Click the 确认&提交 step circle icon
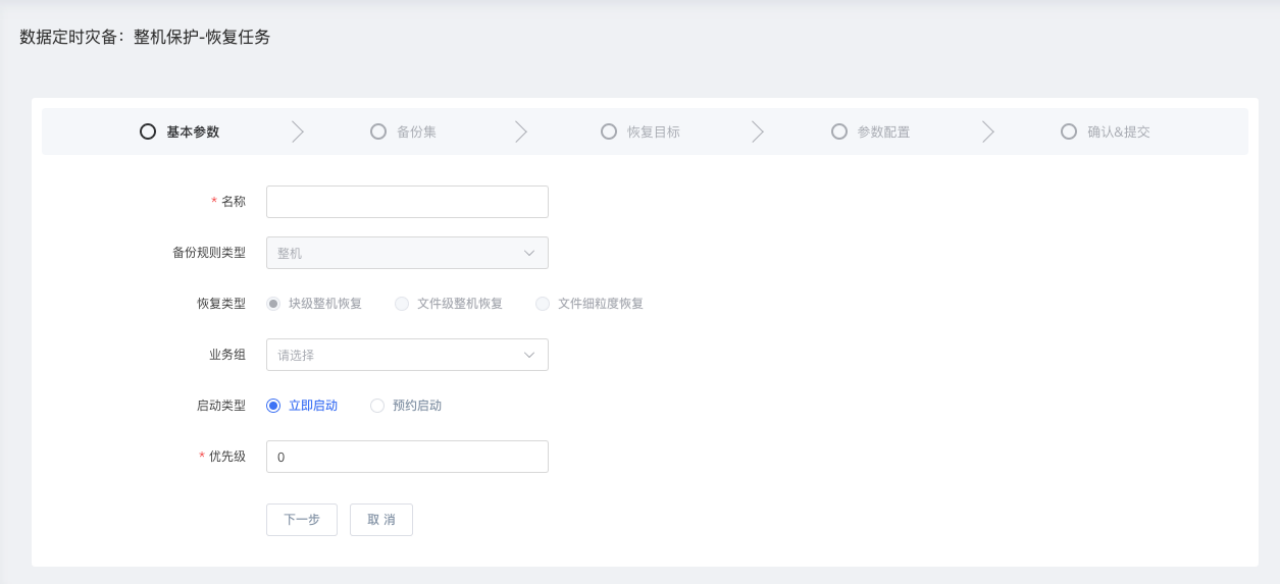Image resolution: width=1280 pixels, height=584 pixels. [x=1069, y=131]
